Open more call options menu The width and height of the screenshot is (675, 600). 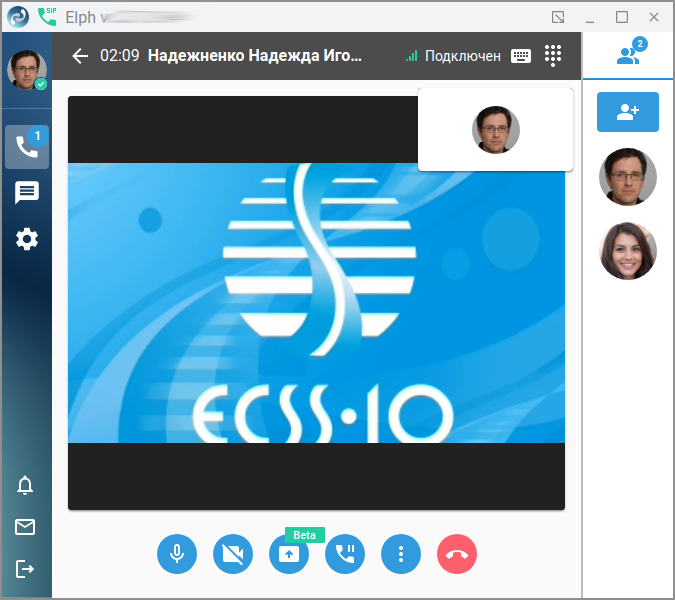[401, 554]
